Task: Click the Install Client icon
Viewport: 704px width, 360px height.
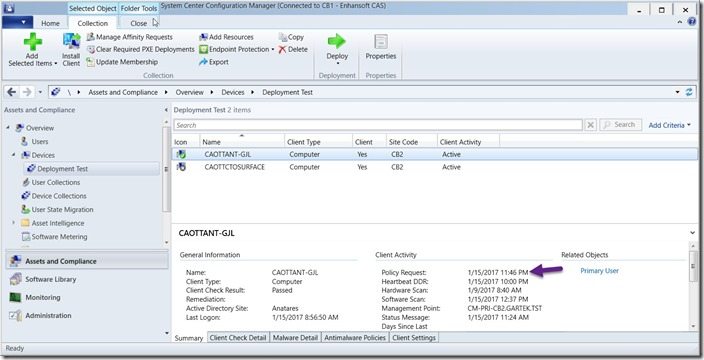Action: (71, 42)
